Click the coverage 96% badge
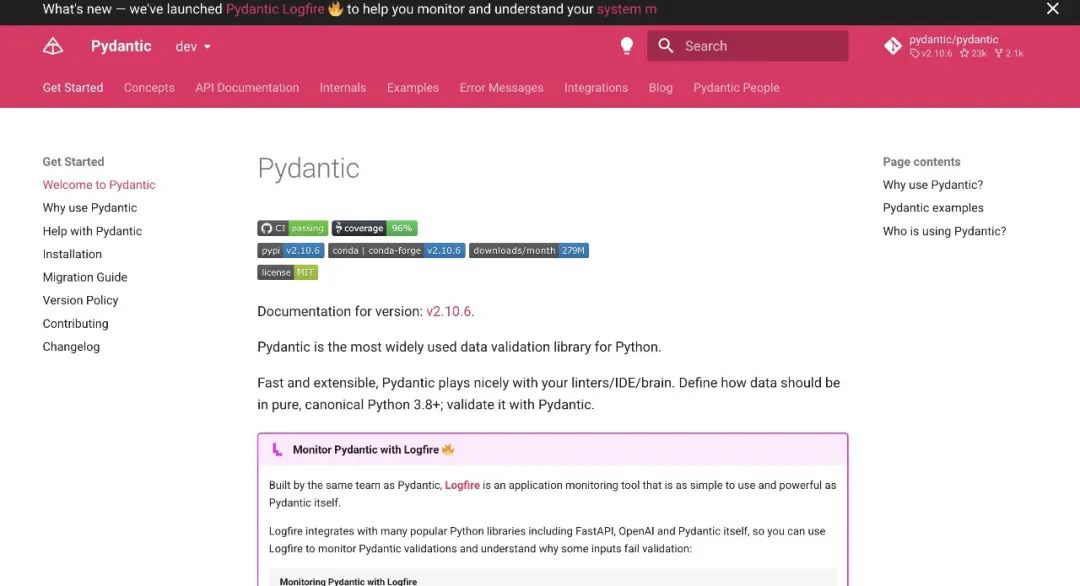 [x=374, y=228]
